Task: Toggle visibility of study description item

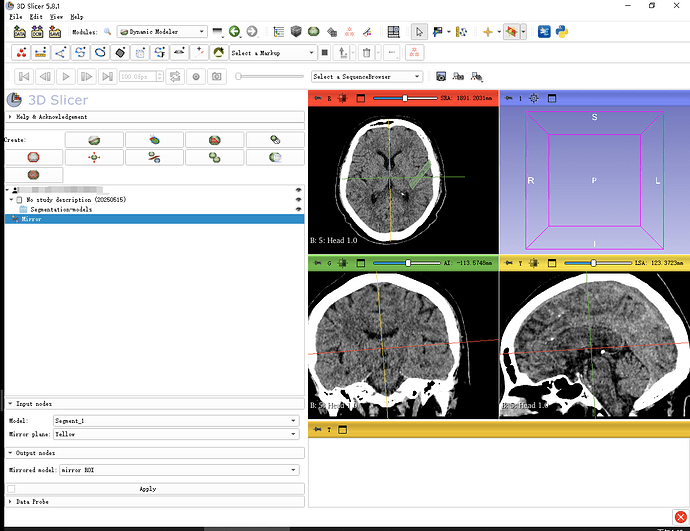Action: coord(298,200)
